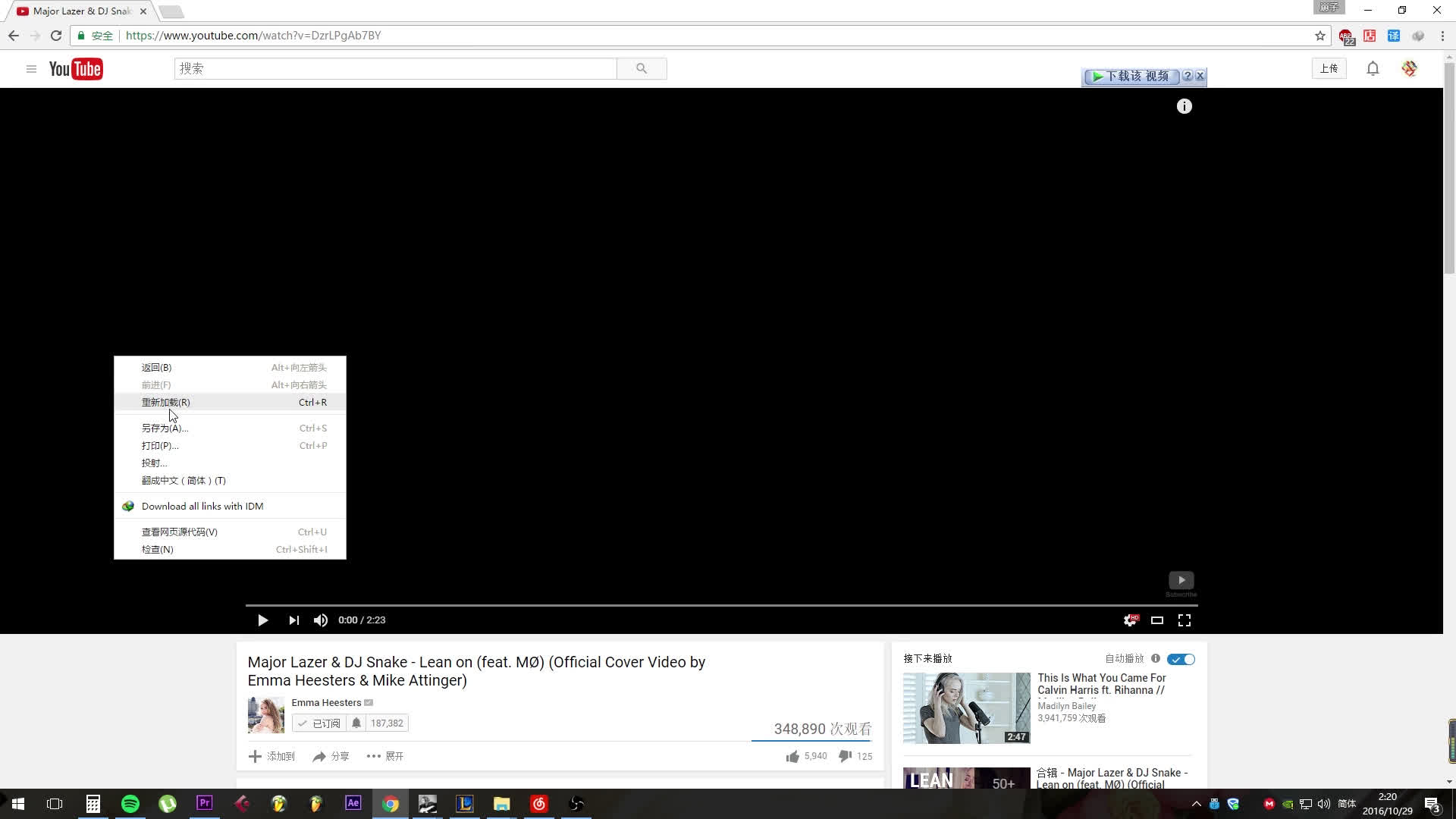1456x819 pixels.
Task: Open video quality settings gear
Action: tap(1130, 620)
